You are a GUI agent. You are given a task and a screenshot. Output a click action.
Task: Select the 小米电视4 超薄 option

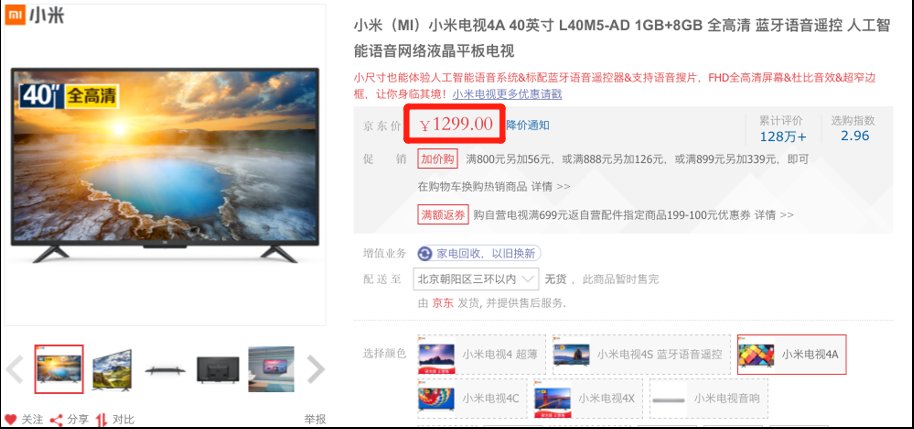[x=481, y=354]
